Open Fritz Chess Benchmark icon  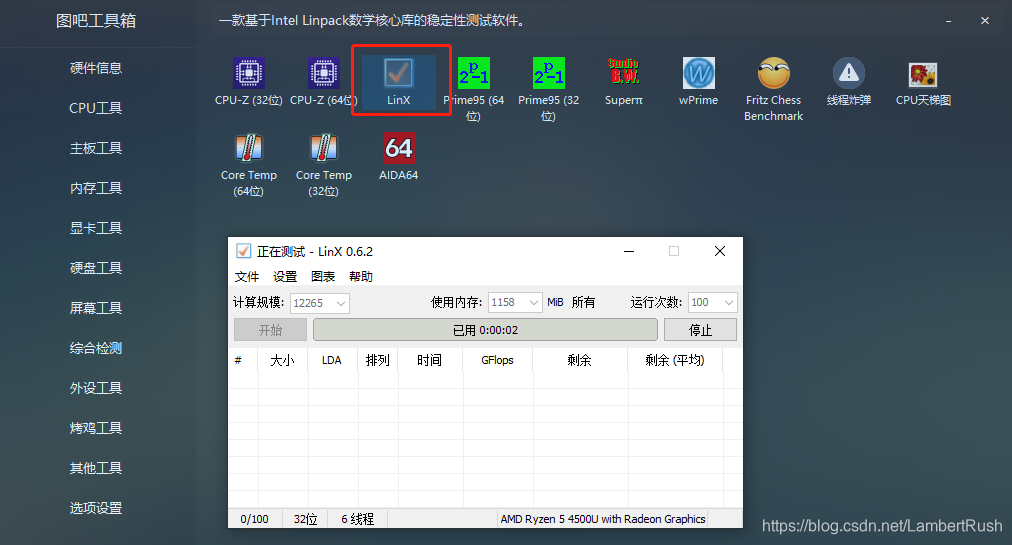pos(773,73)
